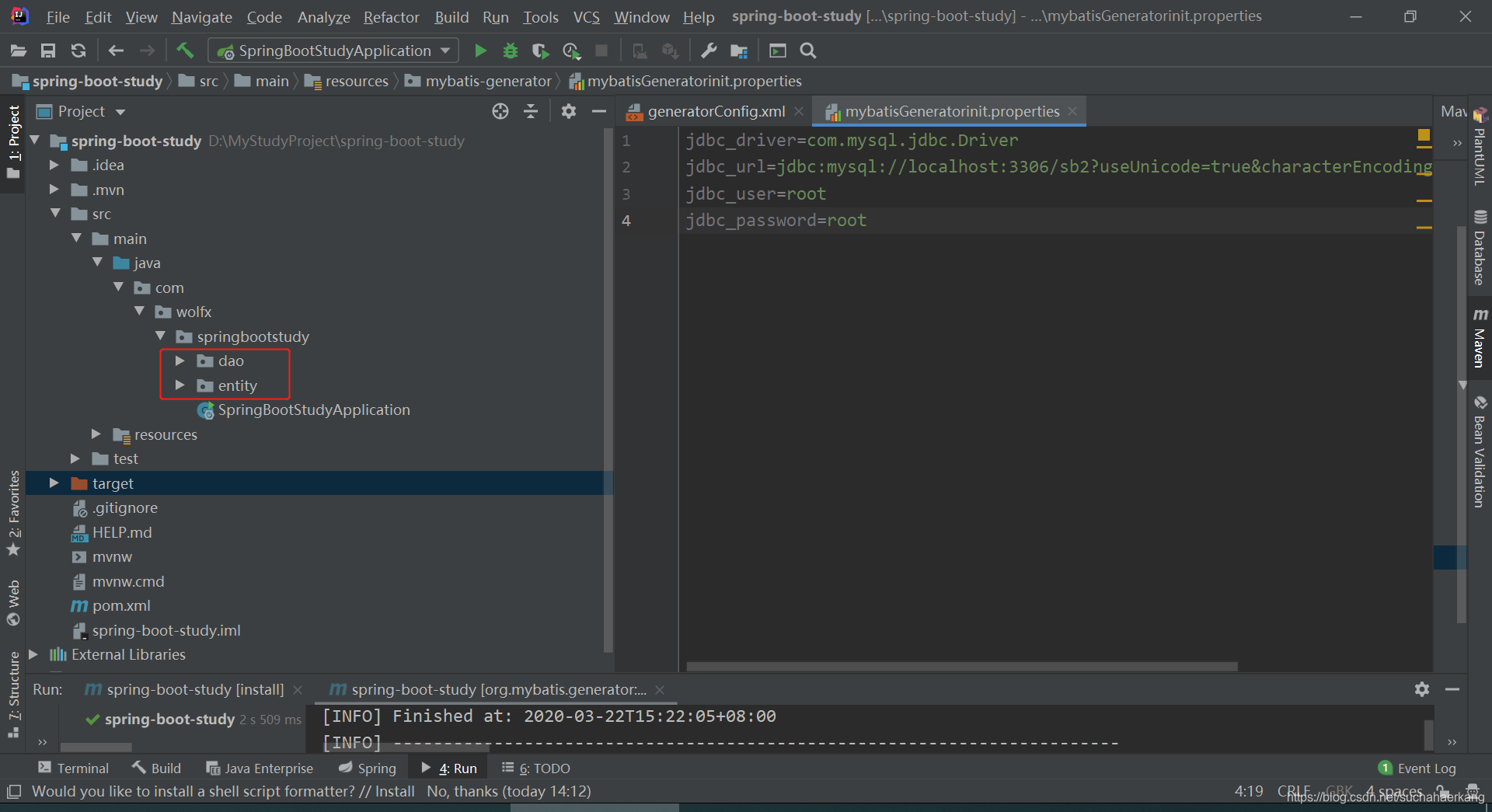
Task: Open the Refactor menu
Action: click(391, 17)
